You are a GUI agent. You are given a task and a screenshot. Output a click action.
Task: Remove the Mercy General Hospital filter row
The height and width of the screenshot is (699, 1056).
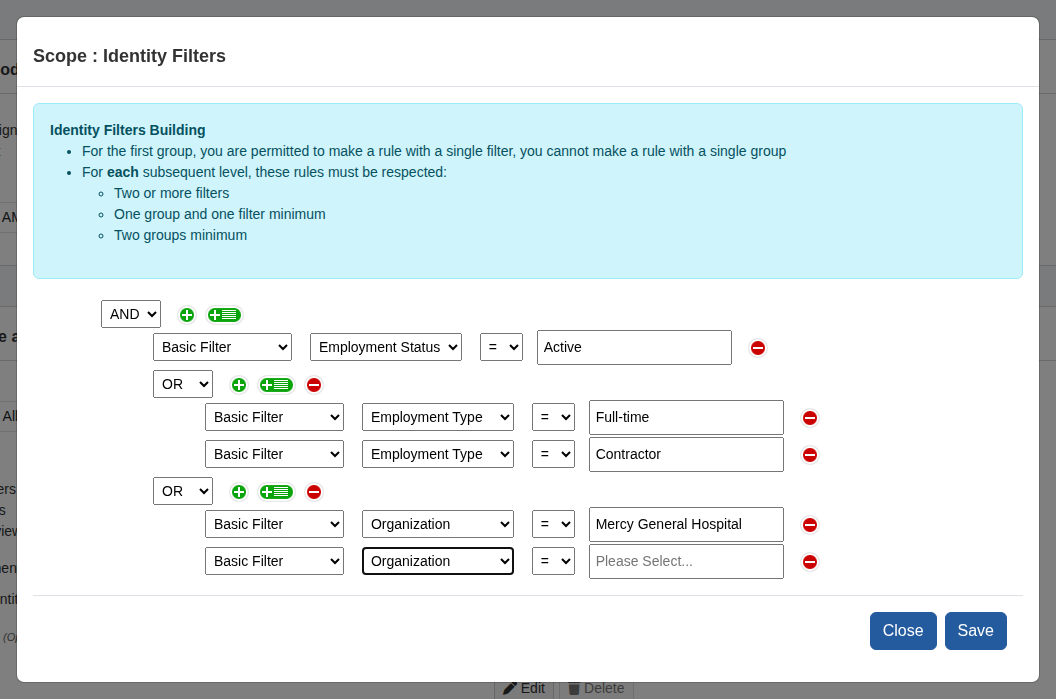point(810,525)
